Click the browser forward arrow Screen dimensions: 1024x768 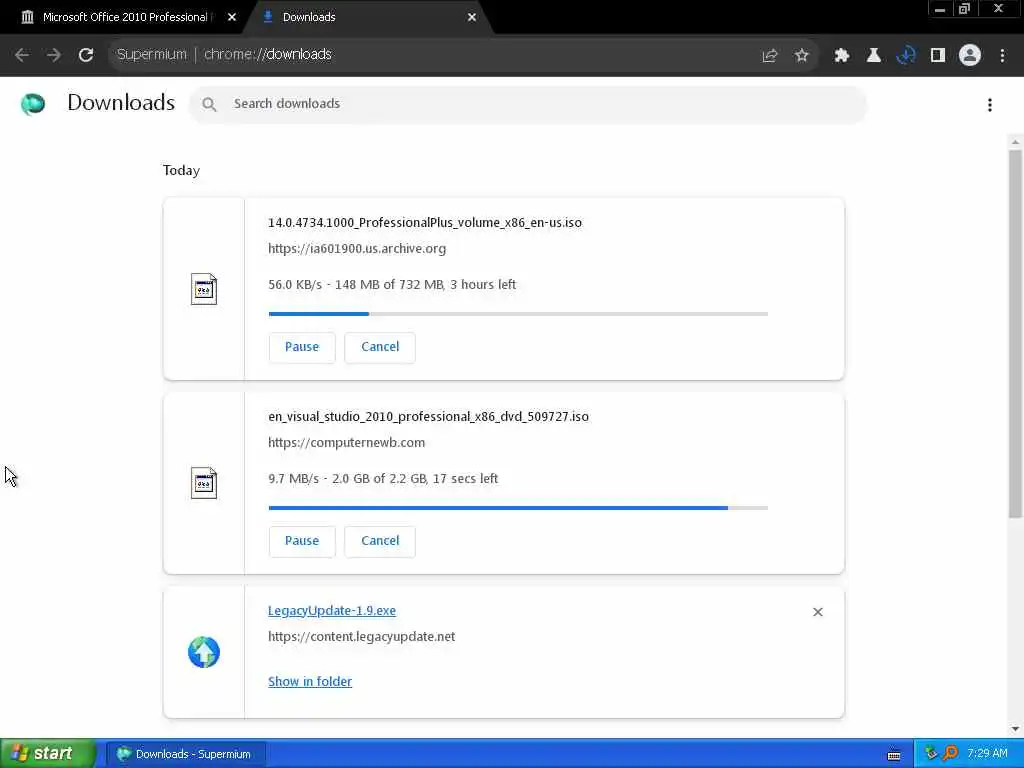(x=54, y=55)
